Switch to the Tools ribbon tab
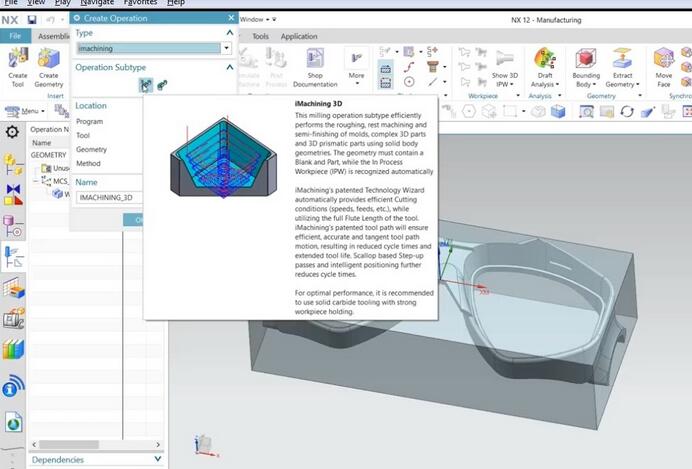Screen dimensions: 692x469 coord(260,36)
